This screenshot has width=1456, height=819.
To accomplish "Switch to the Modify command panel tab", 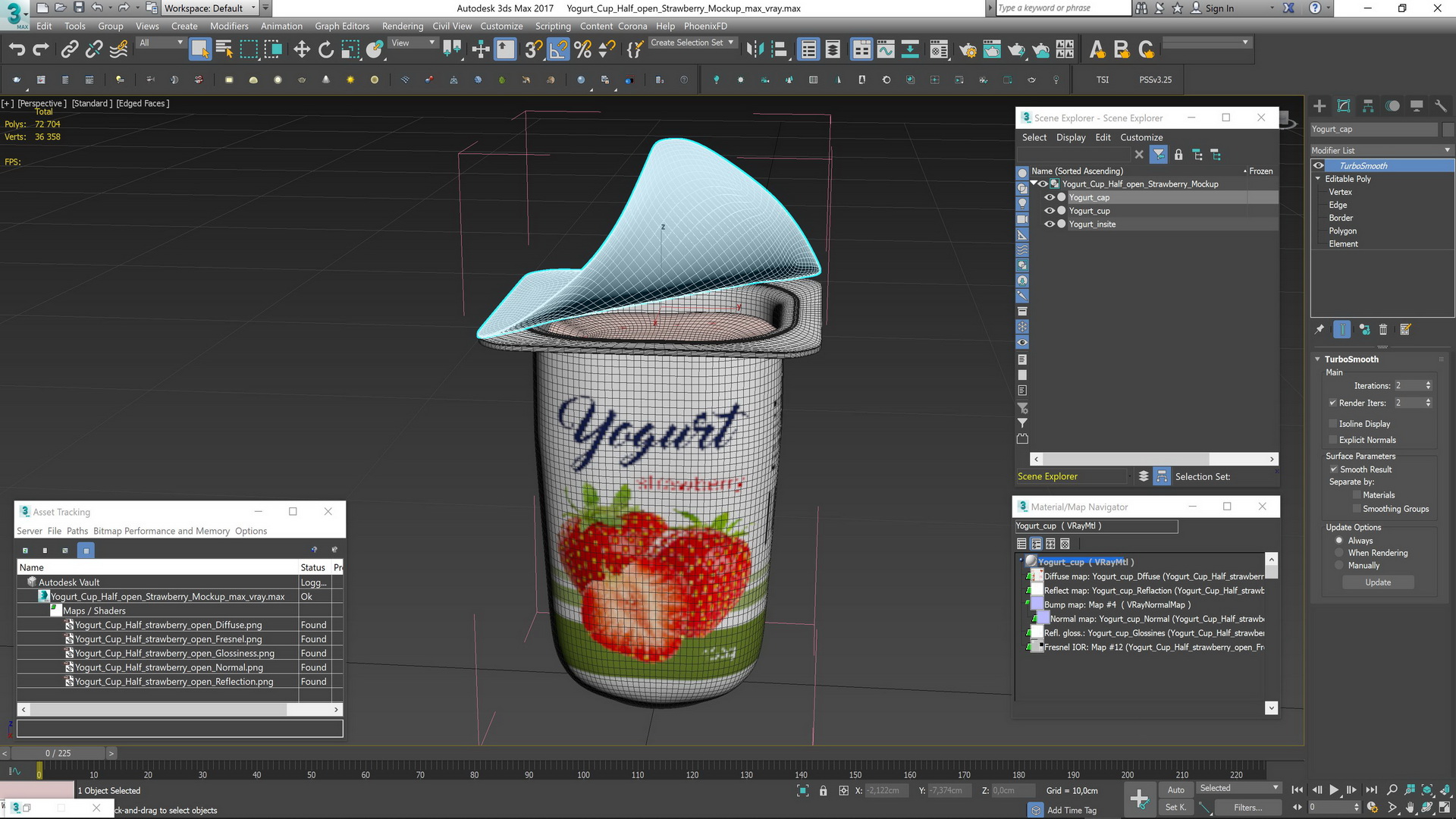I will click(1344, 106).
